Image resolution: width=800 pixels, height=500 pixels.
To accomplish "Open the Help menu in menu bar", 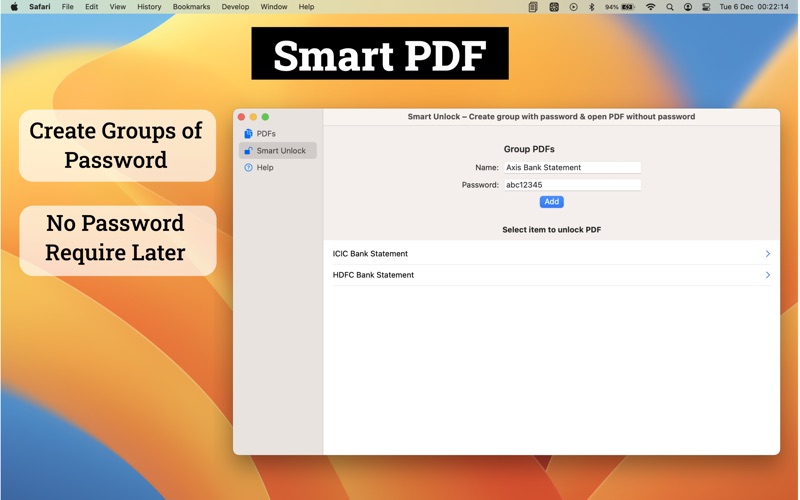I will [x=306, y=7].
